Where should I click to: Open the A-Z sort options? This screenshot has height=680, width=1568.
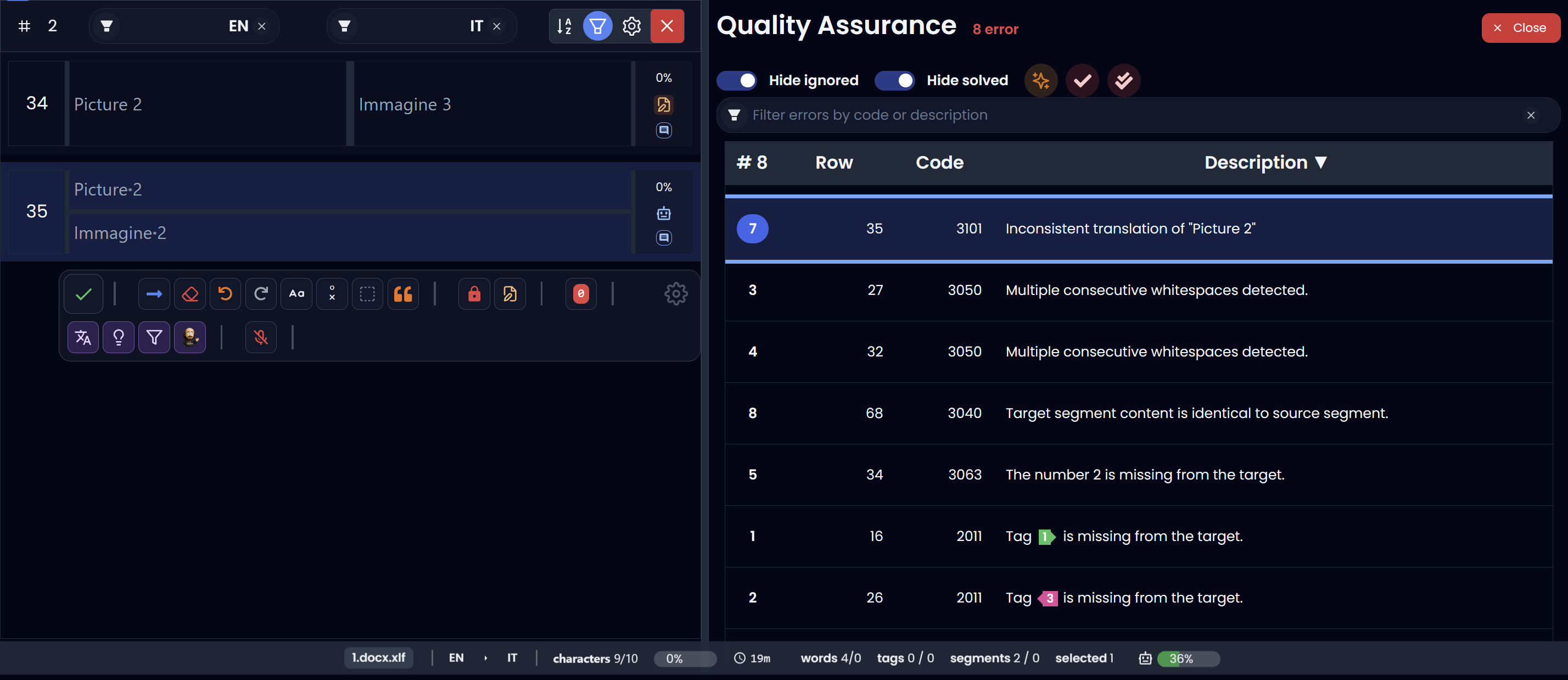point(565,26)
